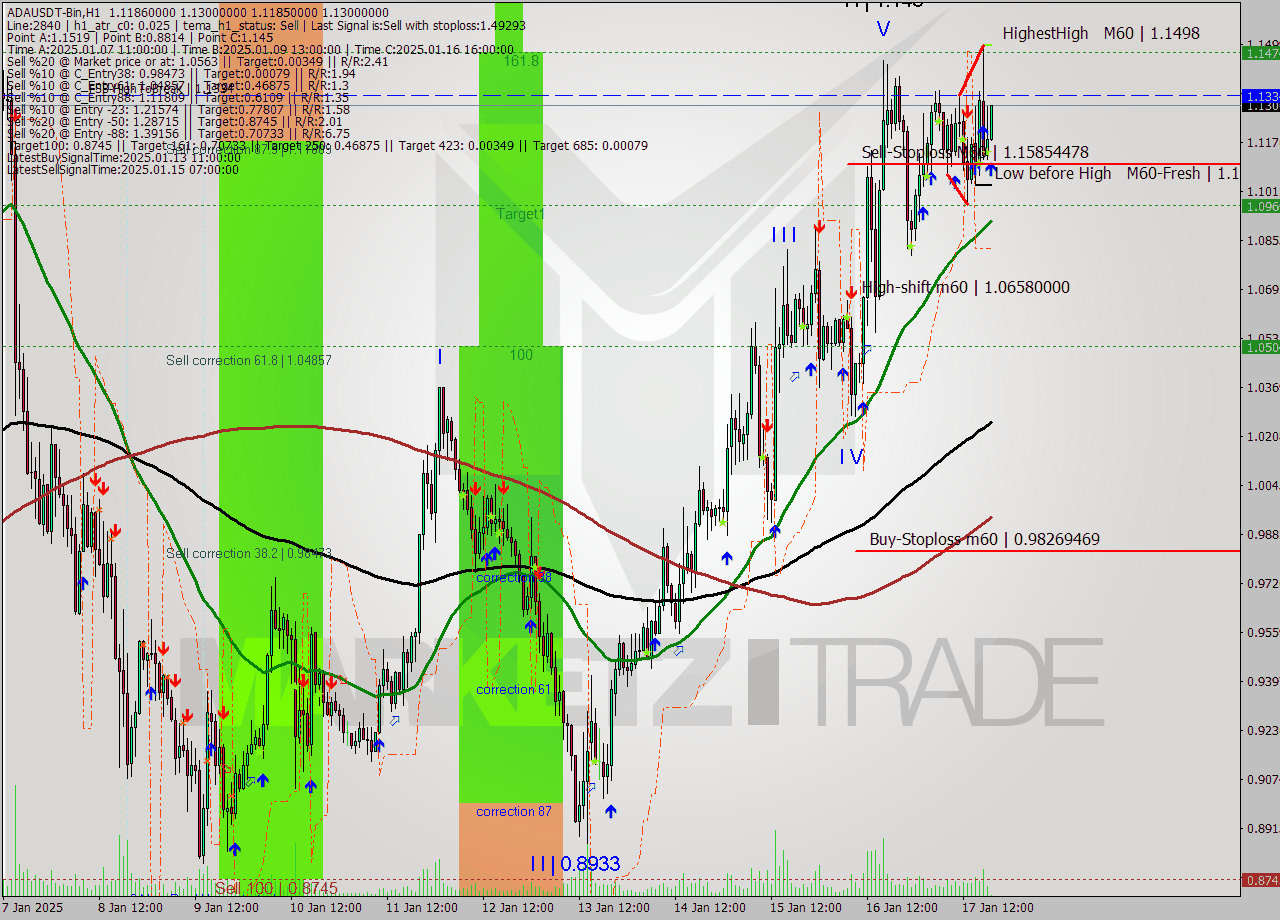Click the green 1.147 price tag
Screen dimensions: 1280x920
pyautogui.click(x=1260, y=52)
